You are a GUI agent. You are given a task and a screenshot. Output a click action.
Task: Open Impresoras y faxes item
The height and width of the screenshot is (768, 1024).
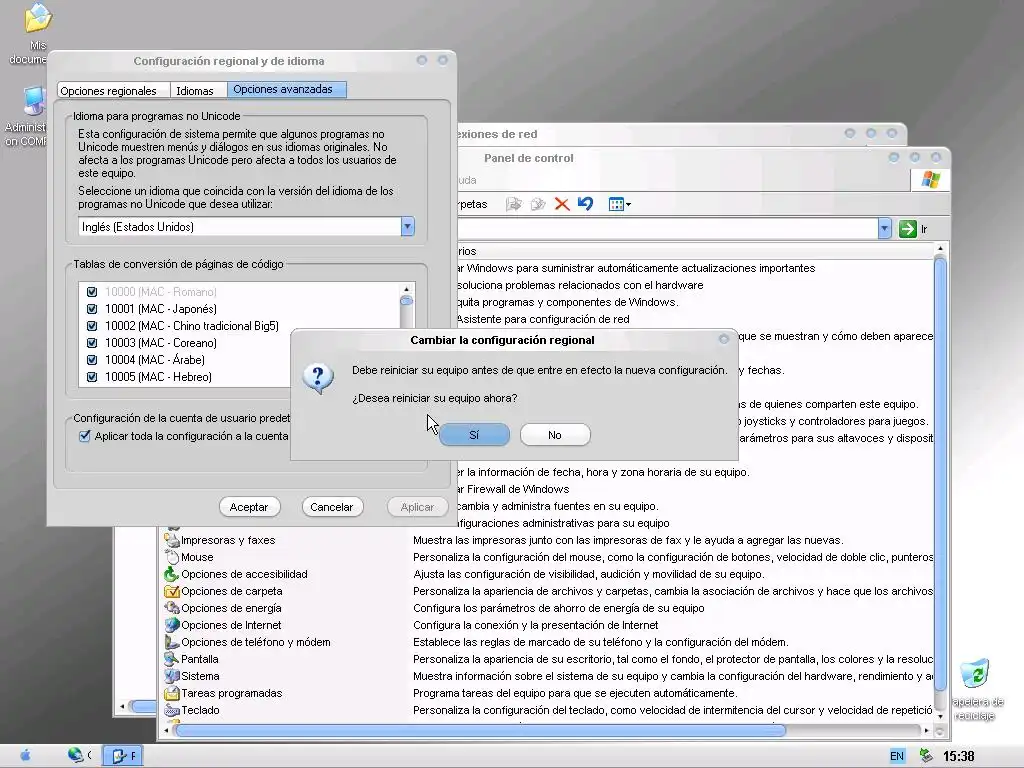220,540
